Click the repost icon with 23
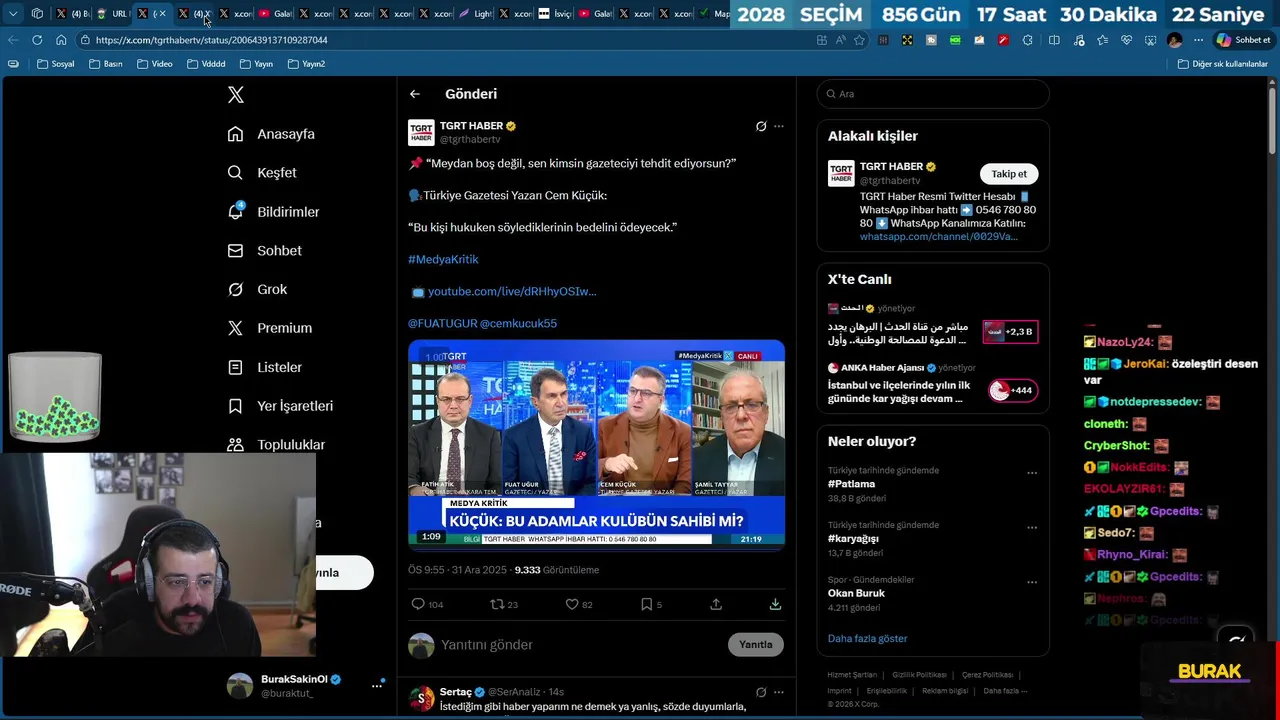Screen dimensions: 1280x720 coord(497,604)
